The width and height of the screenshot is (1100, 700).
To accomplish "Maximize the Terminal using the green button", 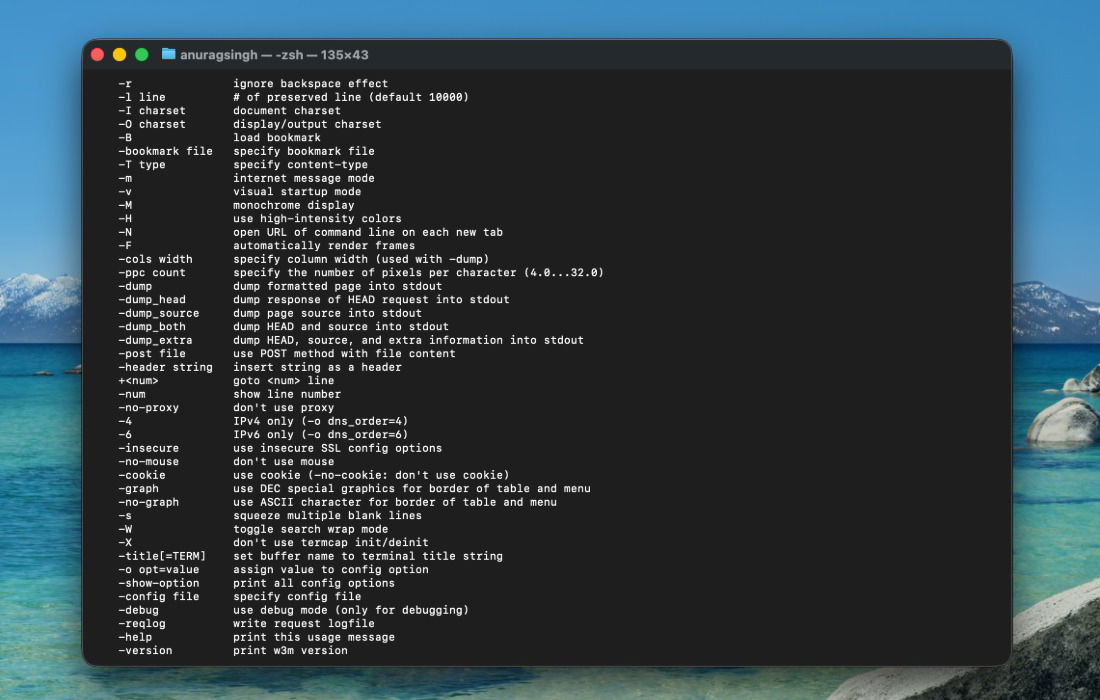I will 142,54.
